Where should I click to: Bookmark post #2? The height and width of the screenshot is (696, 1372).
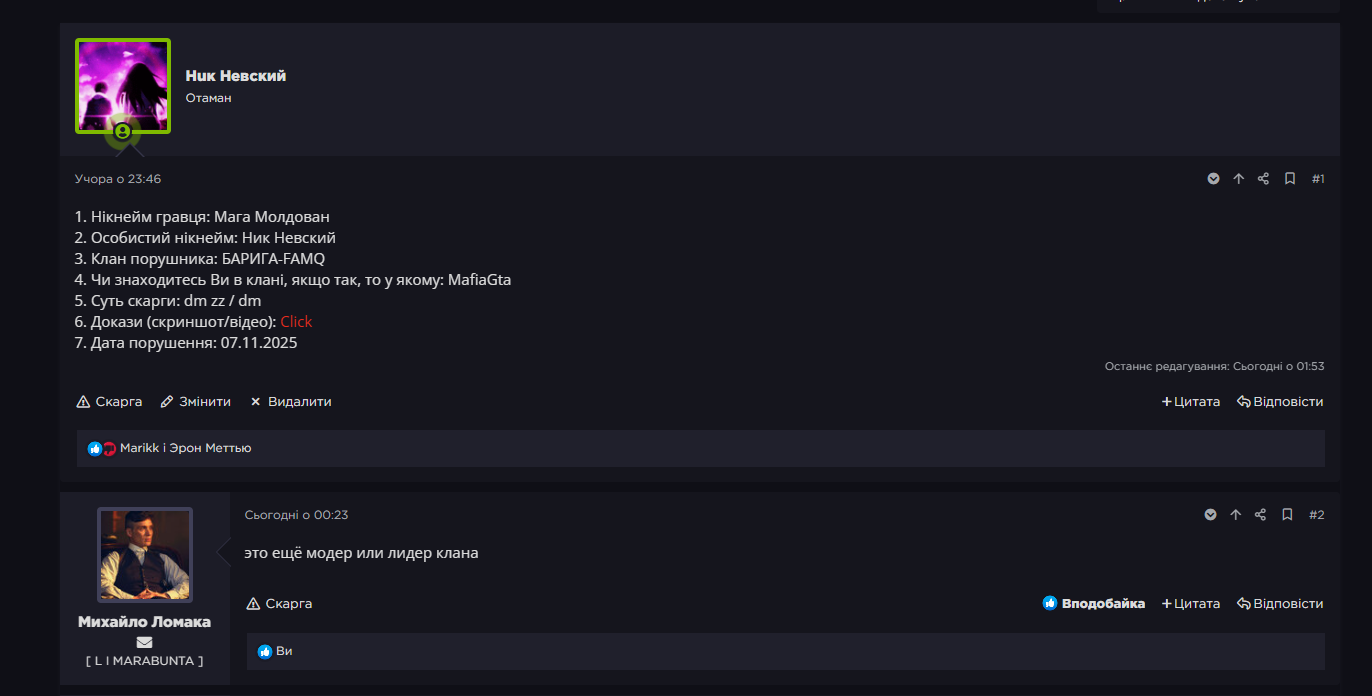(x=1287, y=515)
